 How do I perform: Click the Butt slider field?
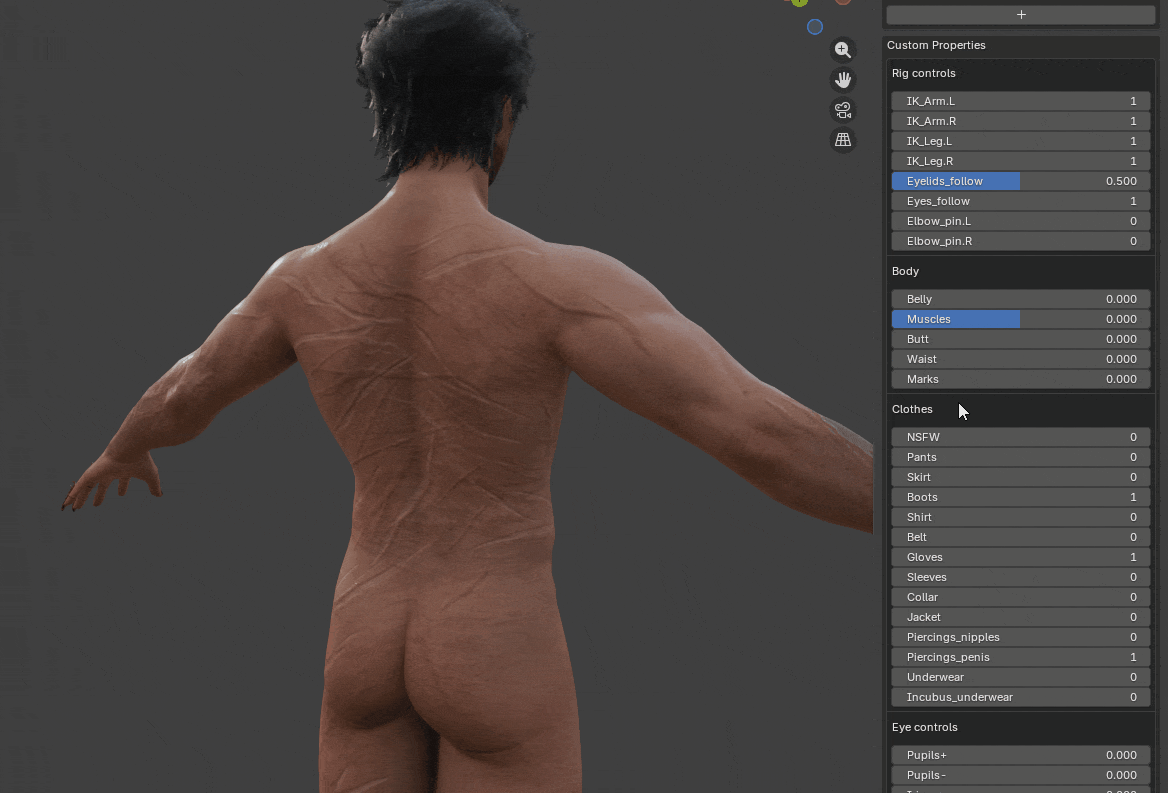pos(1021,340)
